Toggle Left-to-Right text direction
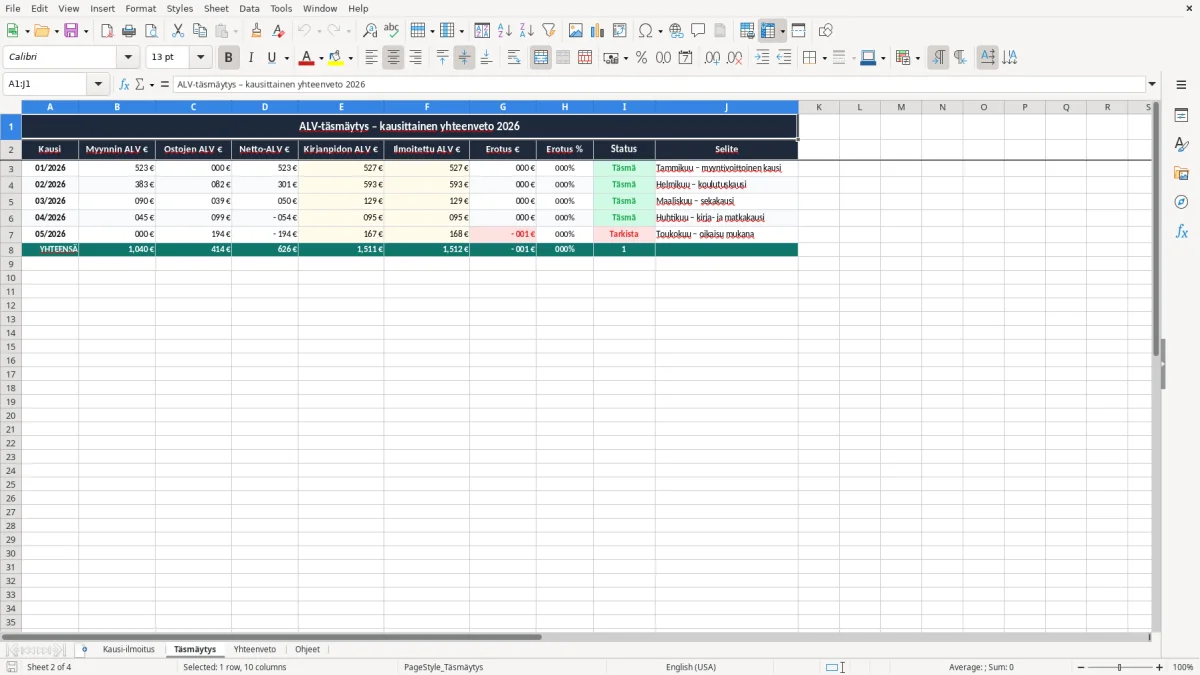Viewport: 1200px width, 675px height. pyautogui.click(x=938, y=58)
